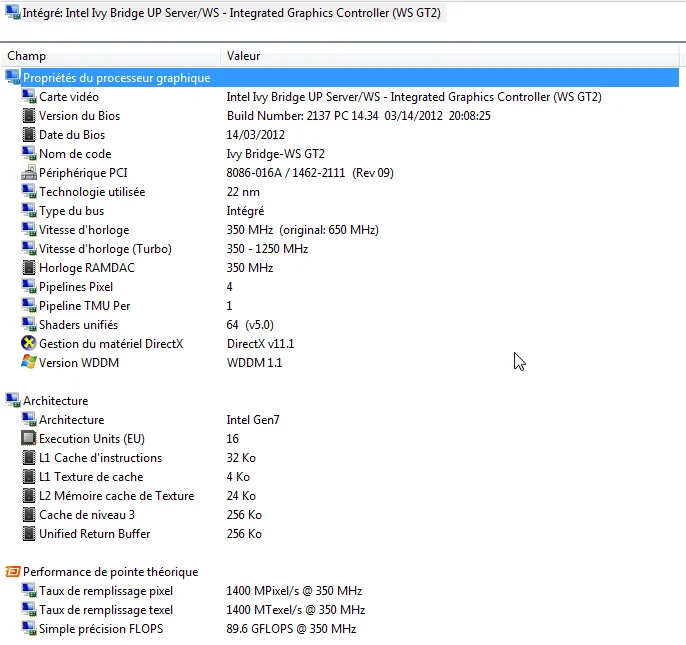This screenshot has width=686, height=645.
Task: Select the Propriétés du processeur graphique group row
Action: point(342,77)
